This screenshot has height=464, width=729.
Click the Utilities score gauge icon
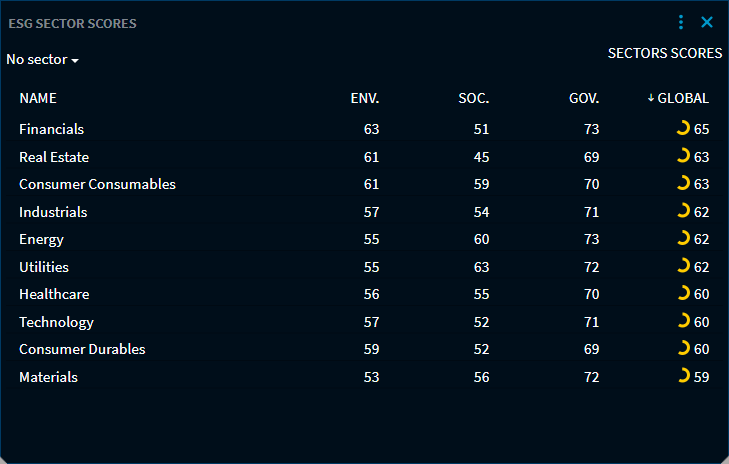point(683,266)
